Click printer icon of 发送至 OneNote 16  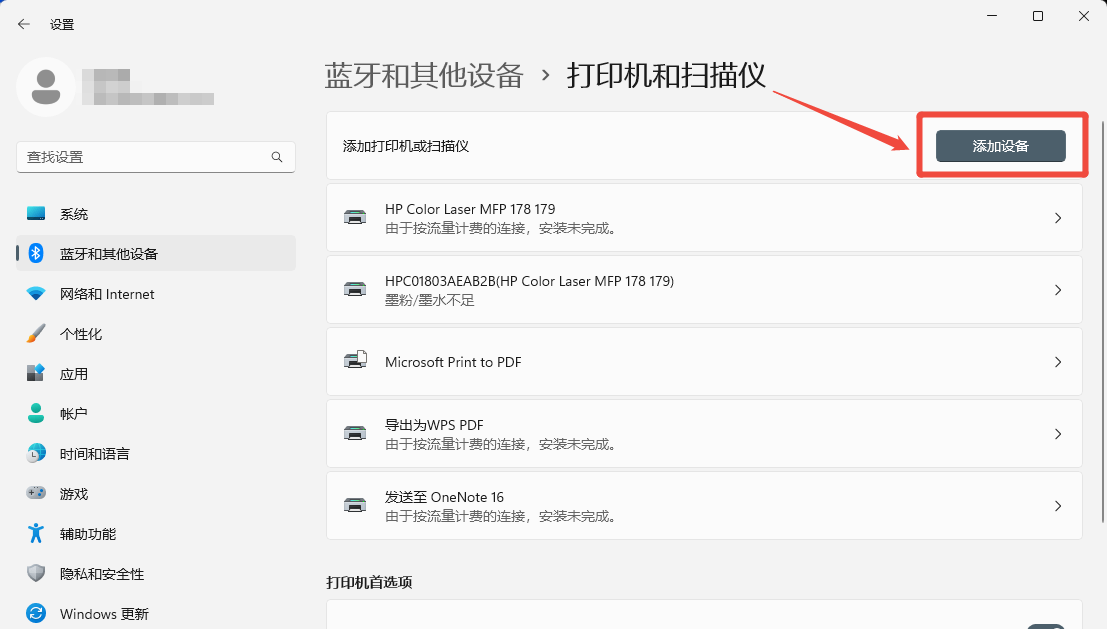coord(355,505)
